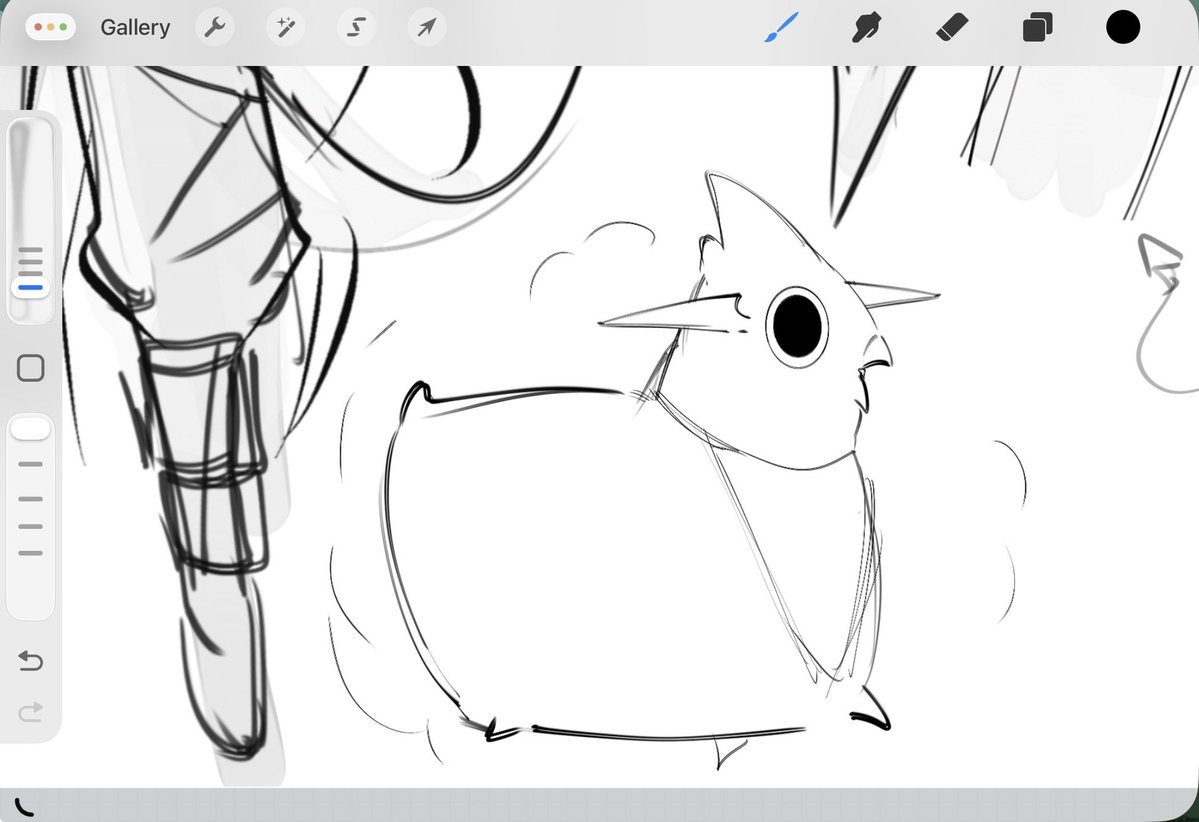Undo the last stroke
Image resolution: width=1199 pixels, height=822 pixels.
[x=31, y=660]
